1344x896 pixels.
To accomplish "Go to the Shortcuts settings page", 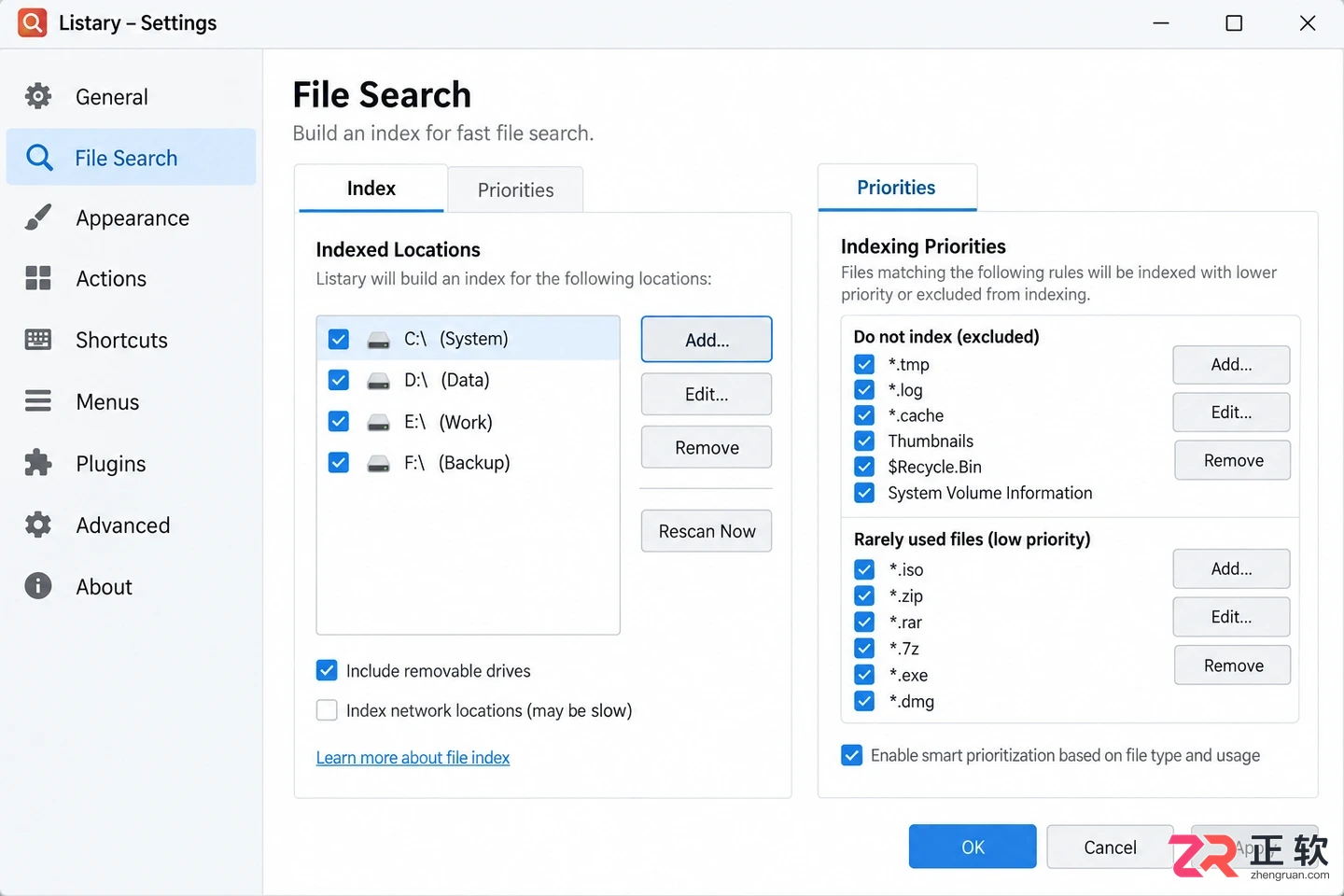I will tap(131, 341).
